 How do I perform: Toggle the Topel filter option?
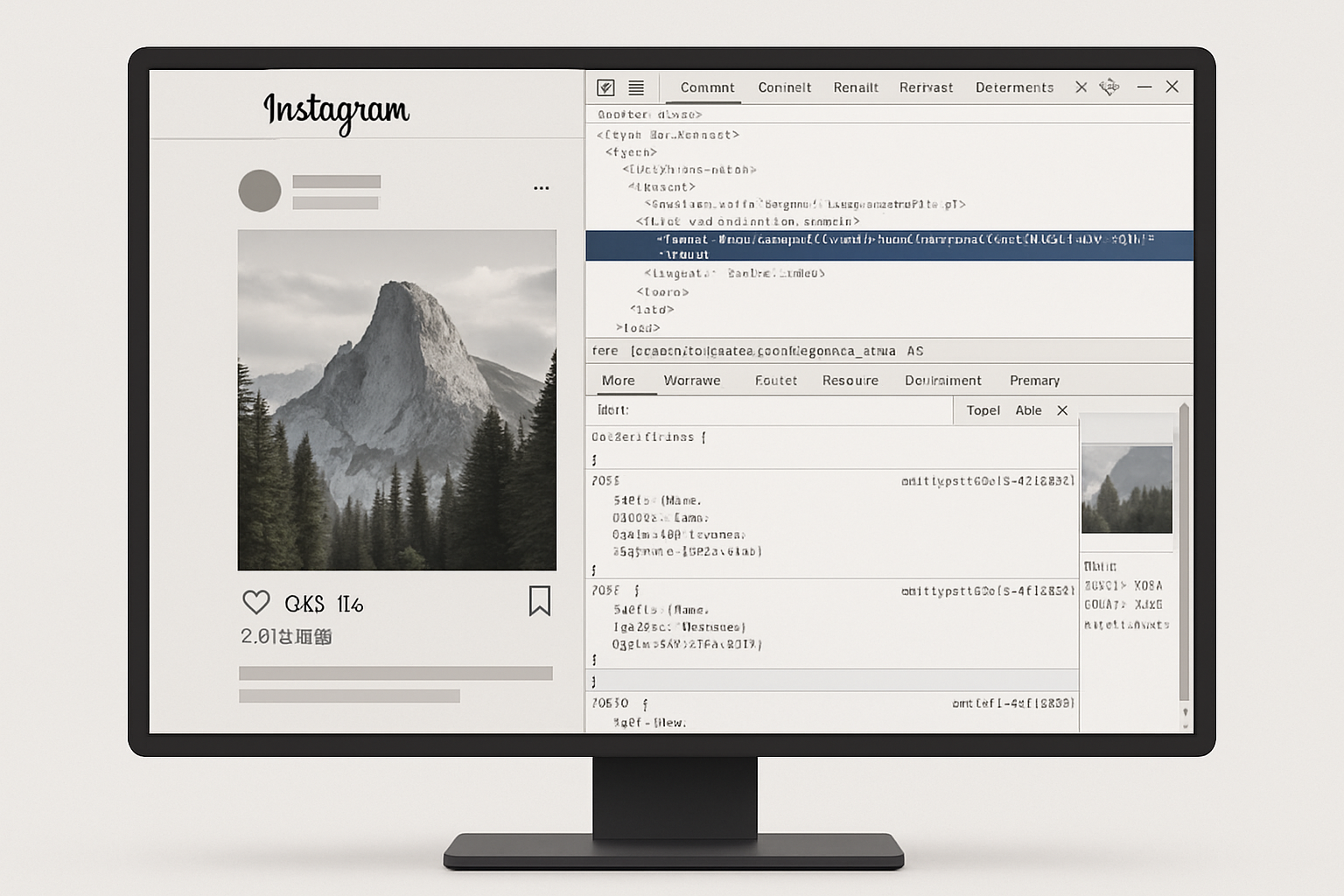point(983,409)
